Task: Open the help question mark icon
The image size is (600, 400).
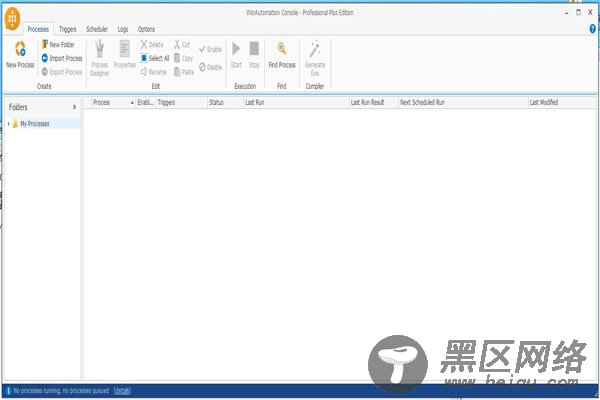Action: (592, 29)
